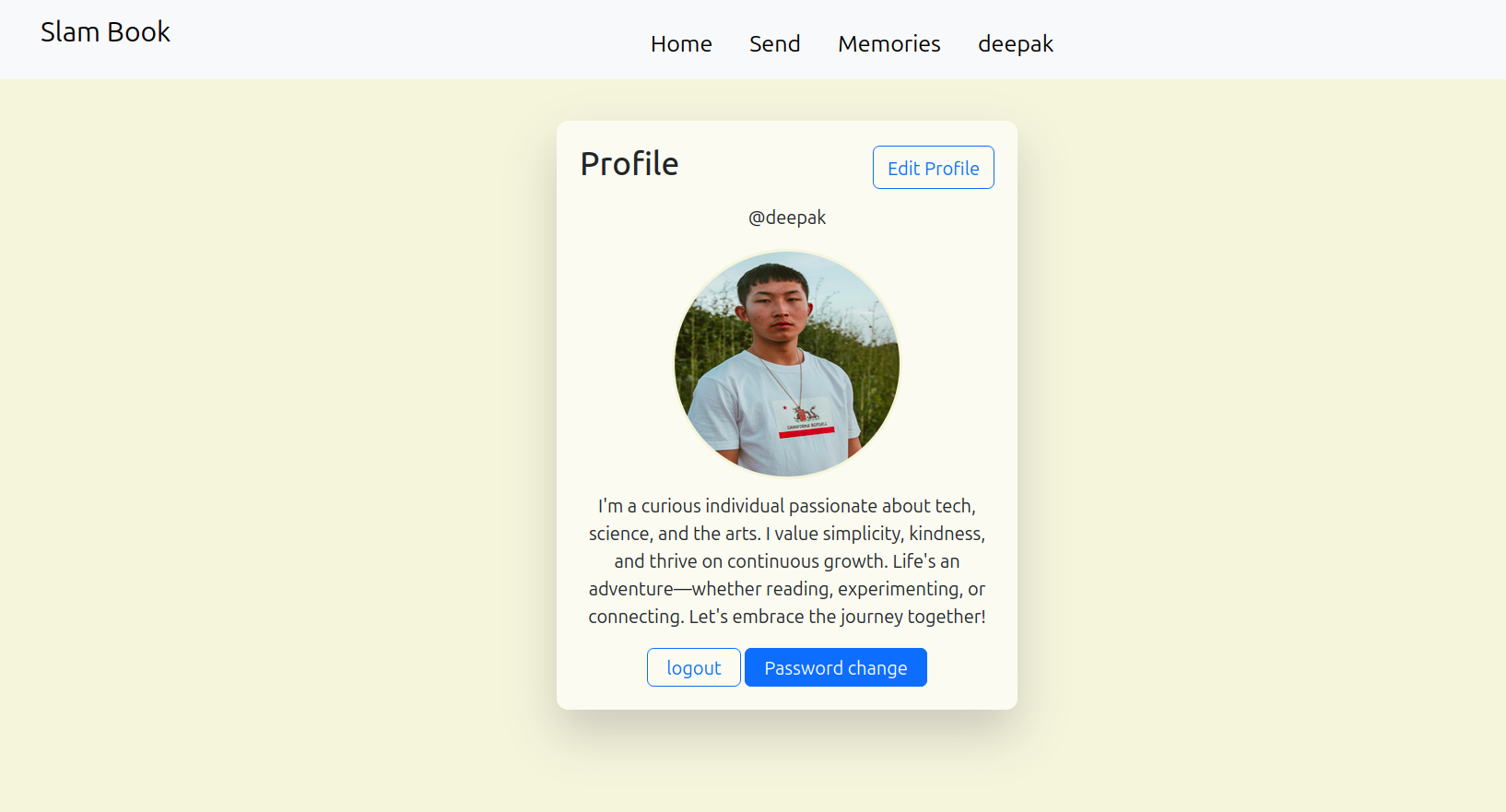Viewport: 1506px width, 812px height.
Task: Click the bio line about continuous growth
Action: tap(787, 561)
